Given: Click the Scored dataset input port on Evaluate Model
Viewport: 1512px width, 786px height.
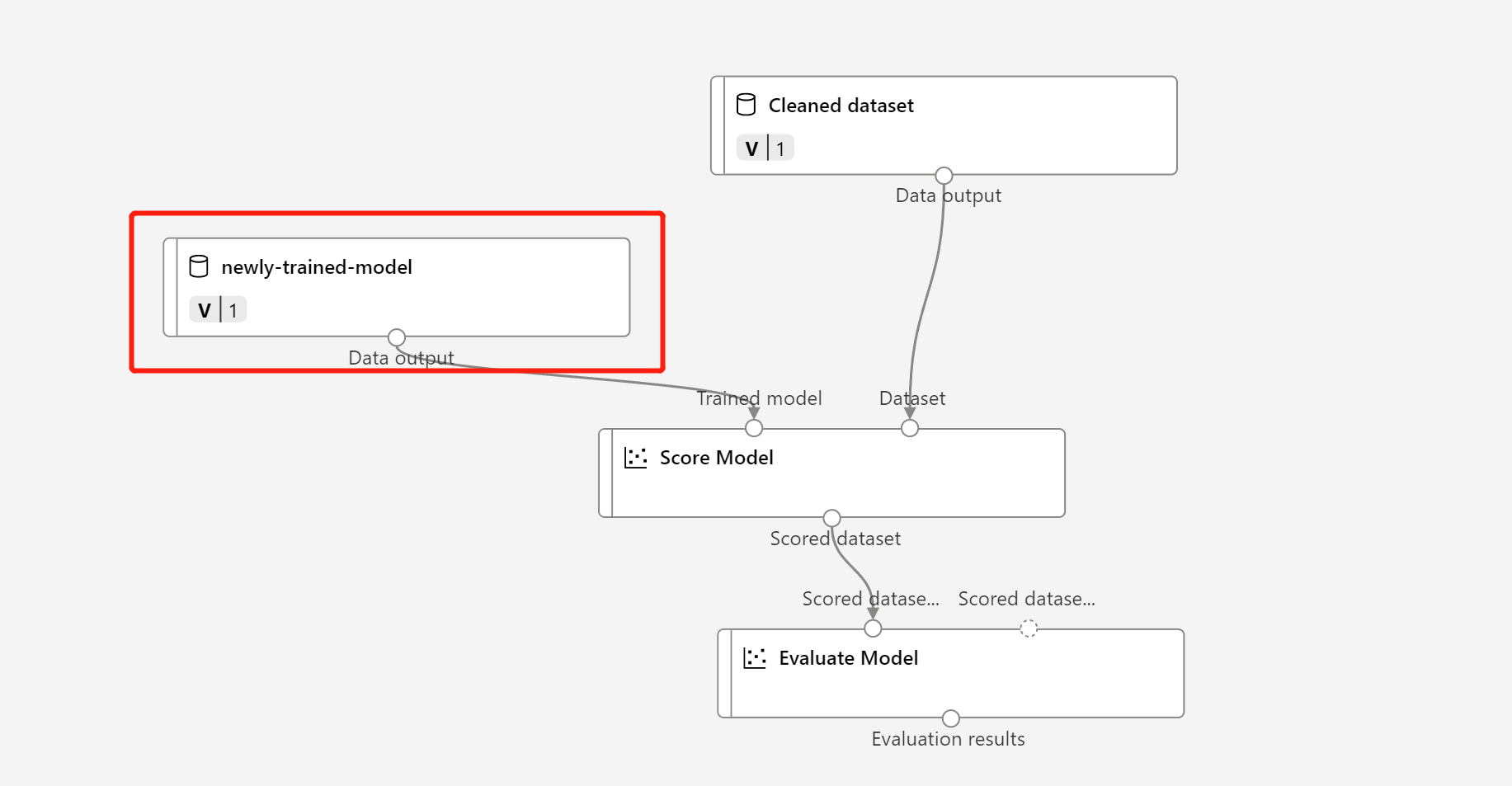Looking at the screenshot, I should [872, 628].
